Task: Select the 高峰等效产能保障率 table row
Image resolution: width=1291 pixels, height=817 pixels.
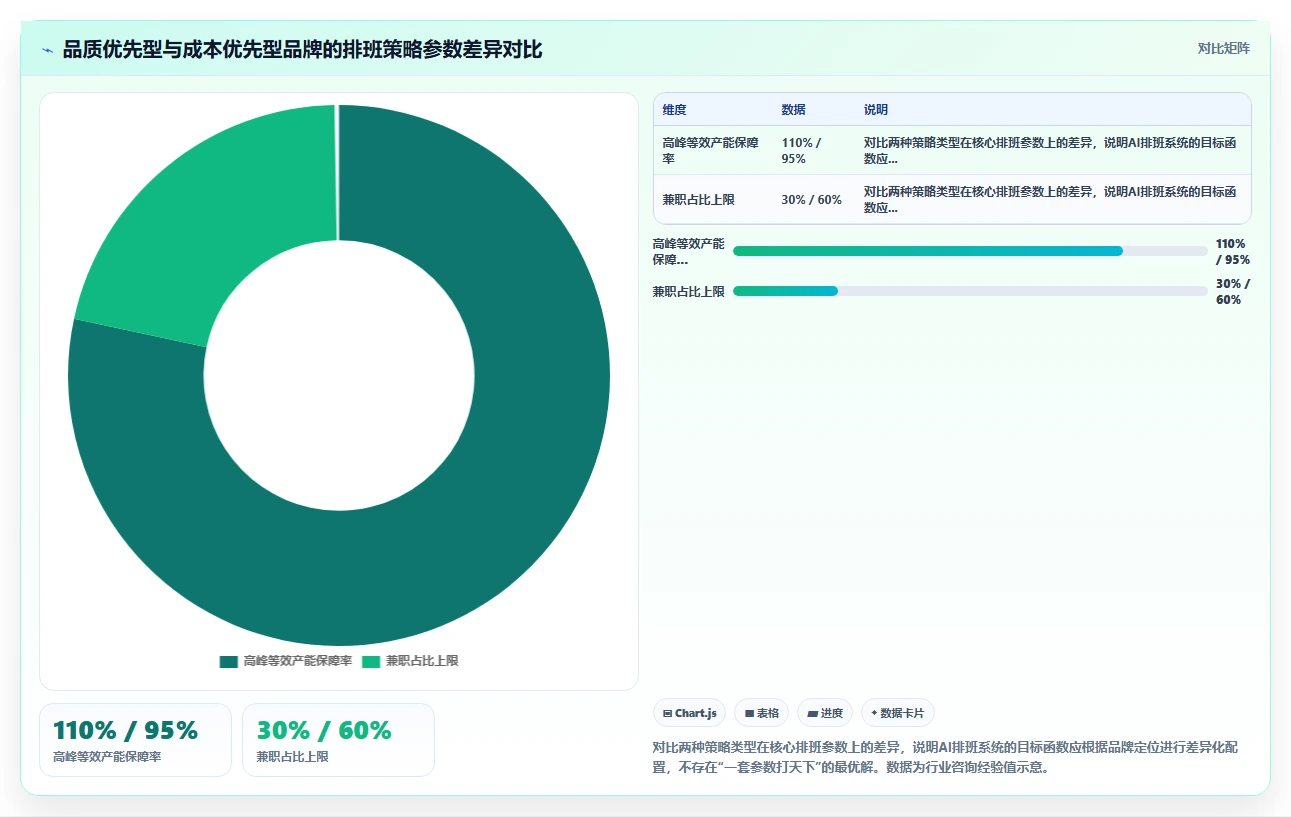Action: [x=952, y=151]
